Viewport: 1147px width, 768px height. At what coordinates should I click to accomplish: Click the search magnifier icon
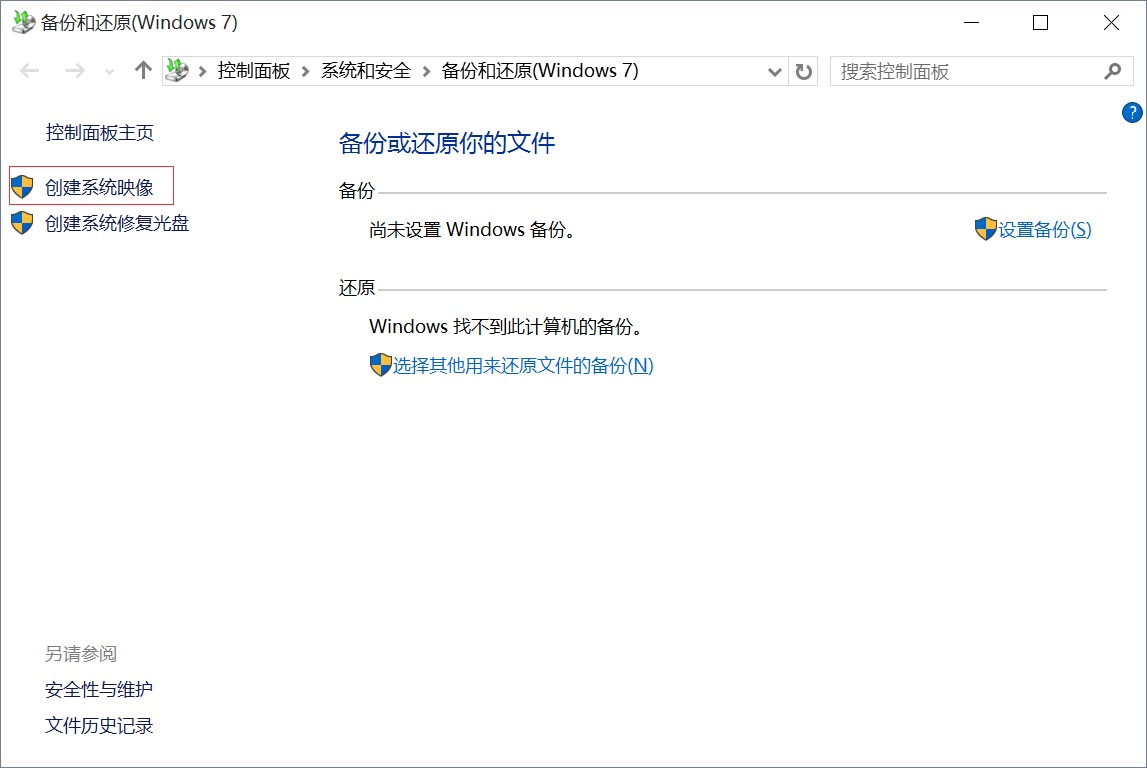[1112, 71]
